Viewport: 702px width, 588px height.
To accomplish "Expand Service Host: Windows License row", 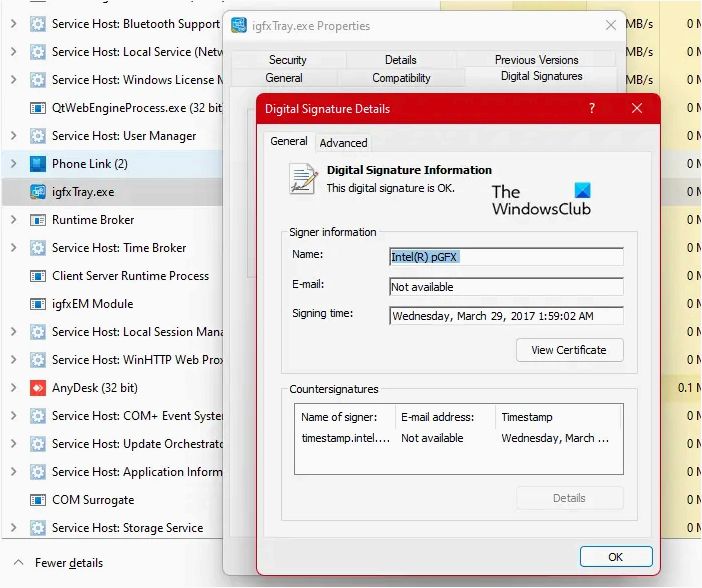I will (x=13, y=80).
